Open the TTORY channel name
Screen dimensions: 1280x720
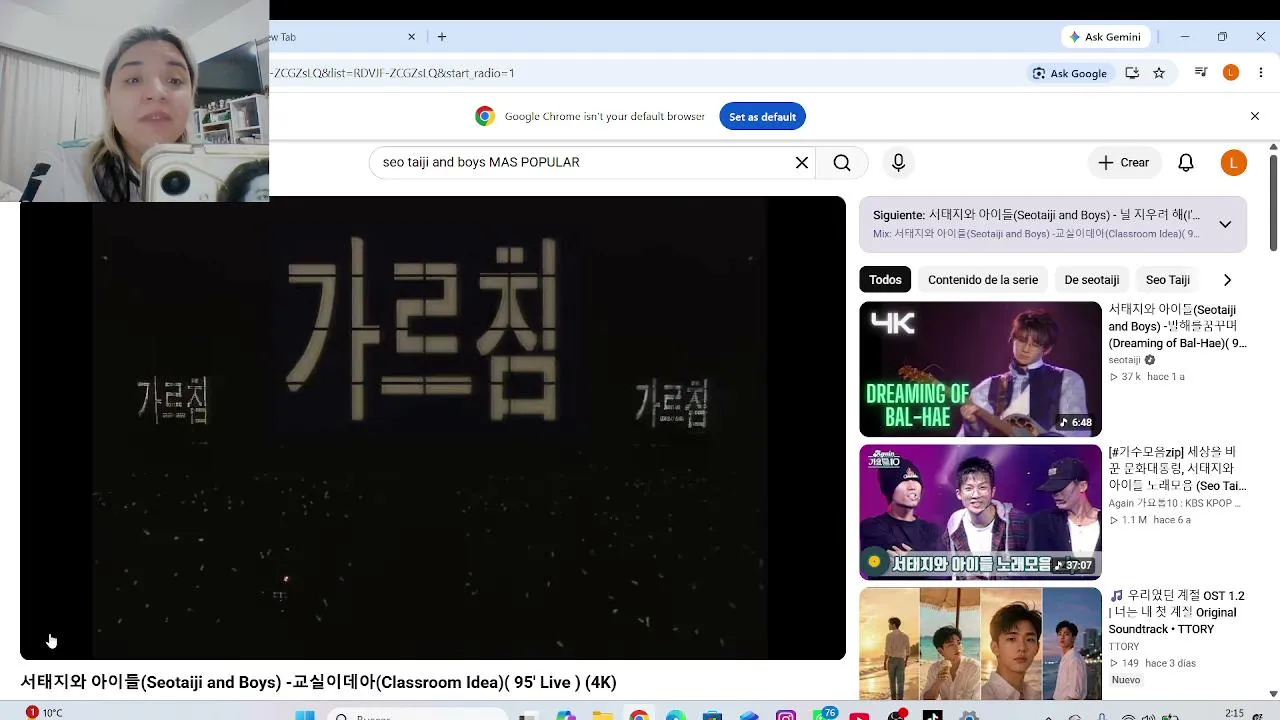point(1124,646)
